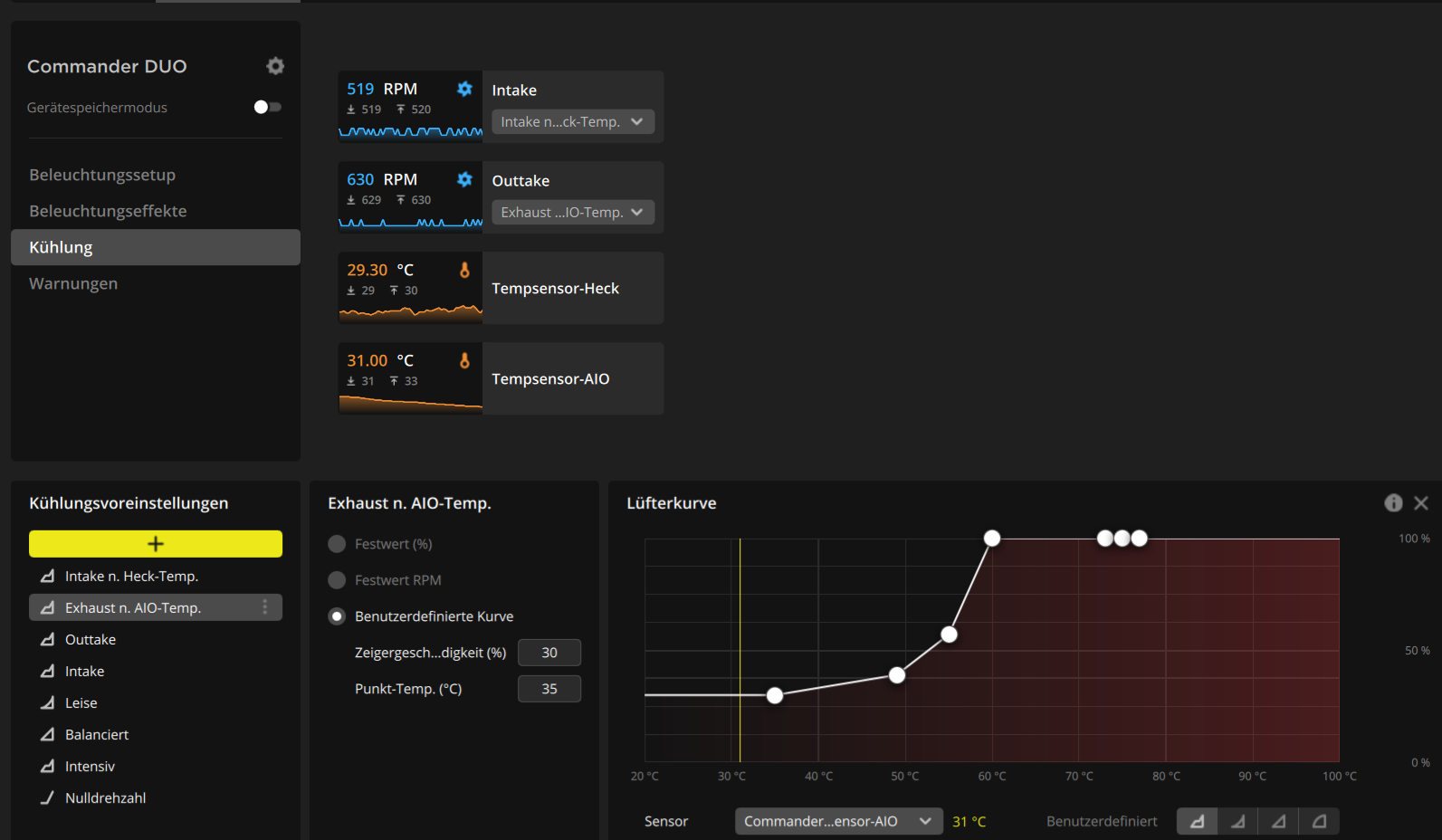Viewport: 1442px width, 840px height.
Task: Click icon beside Nulldrehzahl preset
Action: click(x=47, y=797)
